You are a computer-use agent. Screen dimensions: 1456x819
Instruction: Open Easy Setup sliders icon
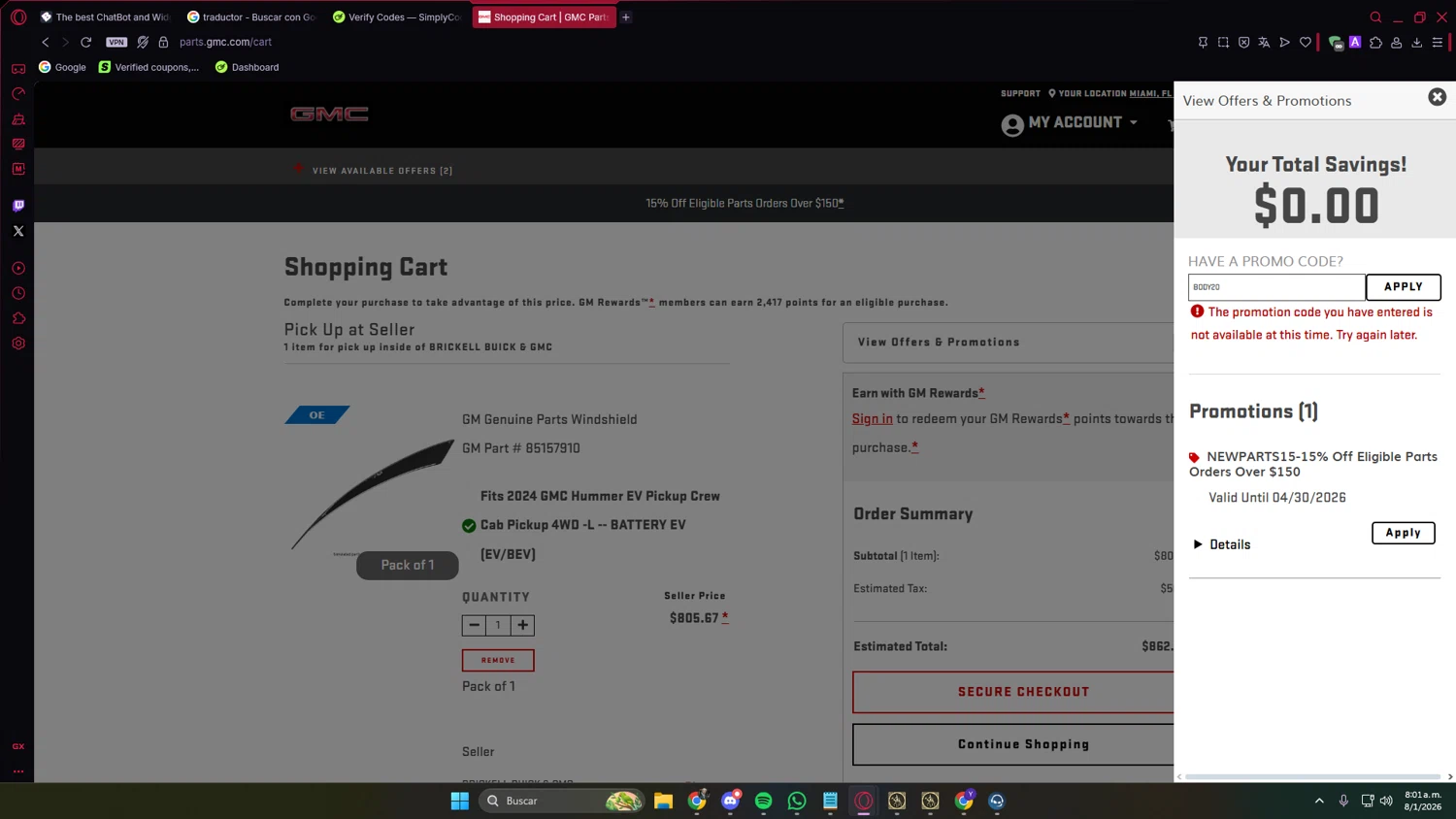[1438, 43]
